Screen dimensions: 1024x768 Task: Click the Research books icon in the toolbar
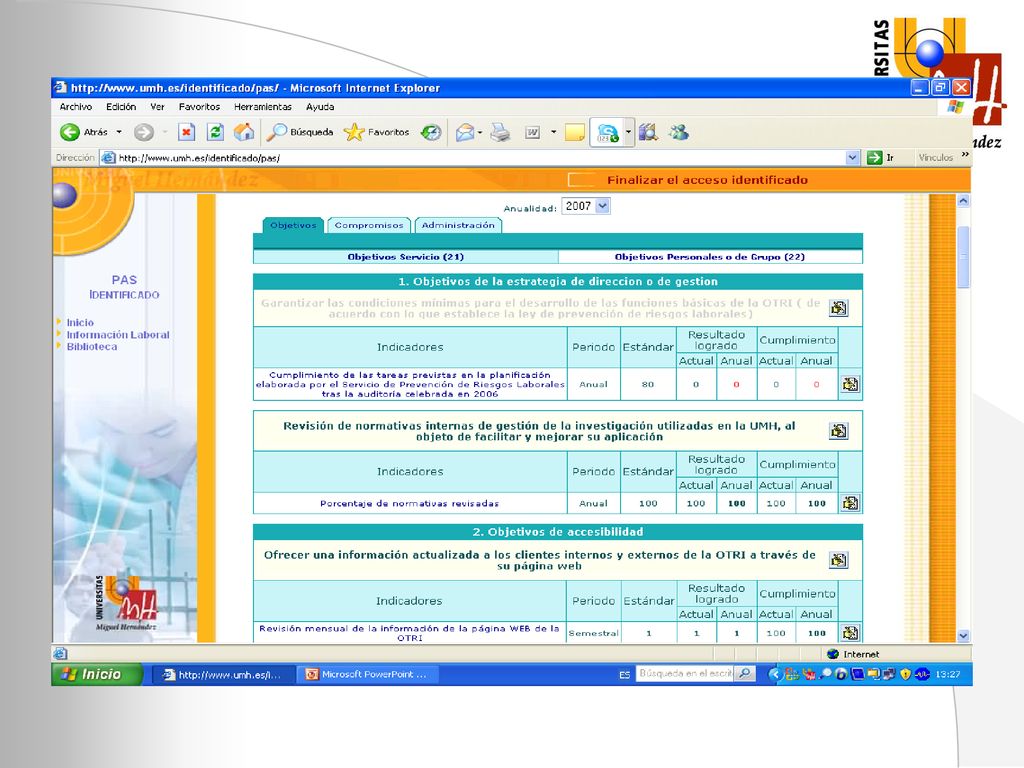[x=648, y=133]
